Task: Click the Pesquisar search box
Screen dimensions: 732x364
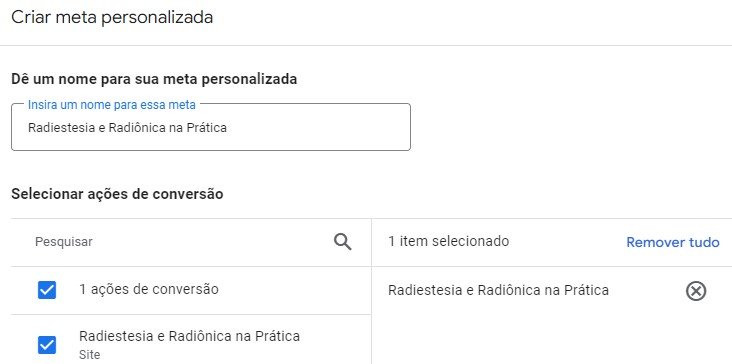Action: pos(182,242)
